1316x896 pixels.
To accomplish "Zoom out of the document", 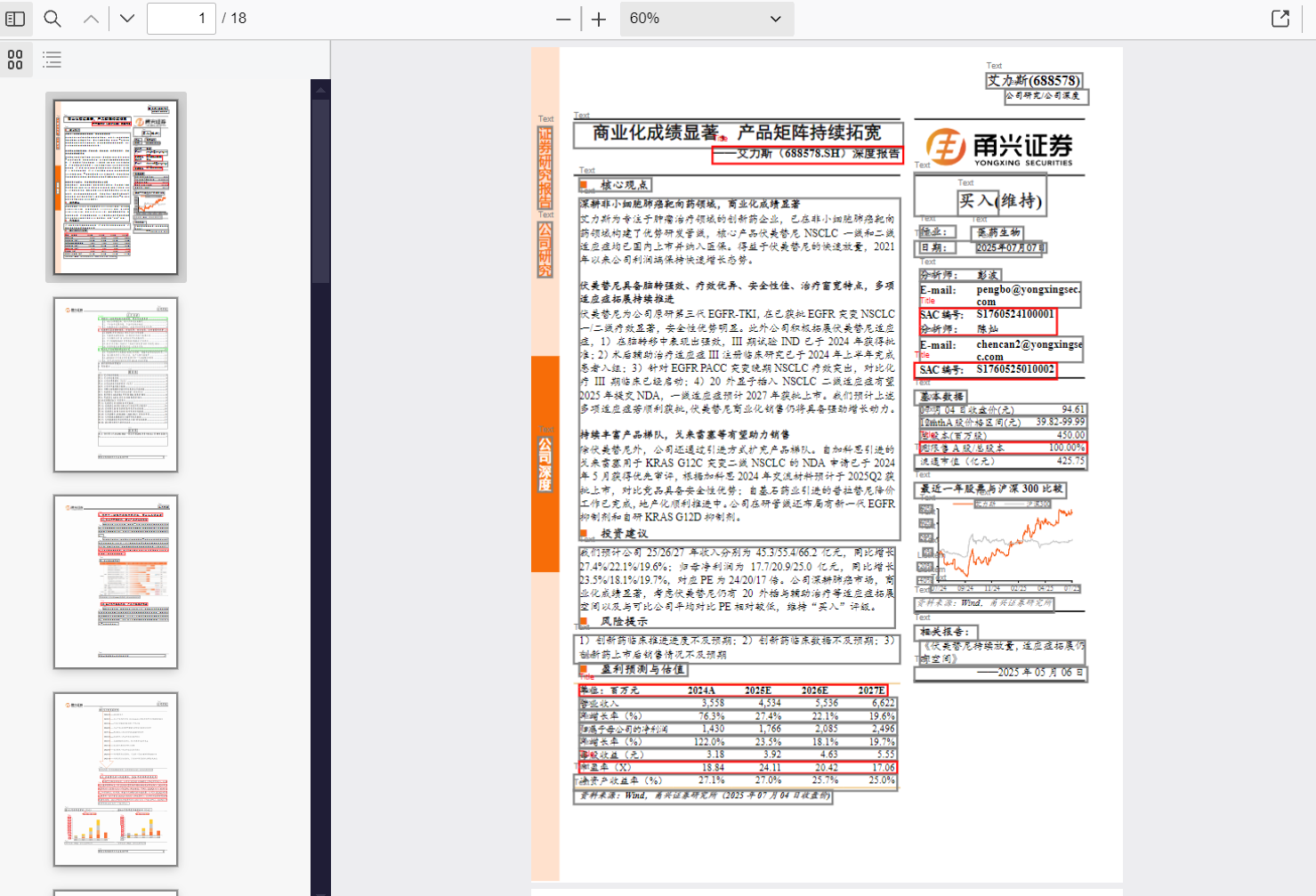I will pyautogui.click(x=563, y=18).
